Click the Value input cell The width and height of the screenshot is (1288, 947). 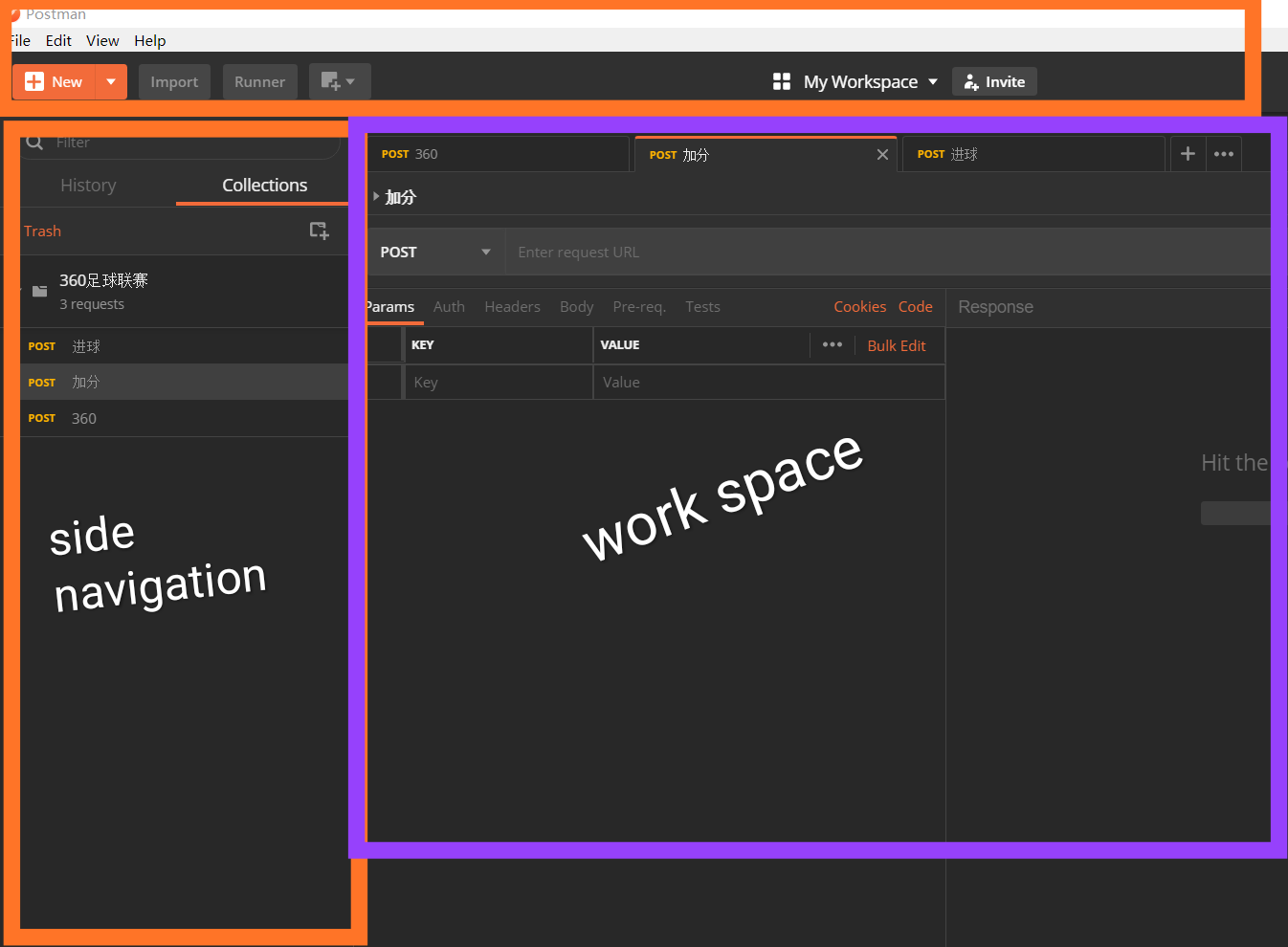tap(768, 383)
